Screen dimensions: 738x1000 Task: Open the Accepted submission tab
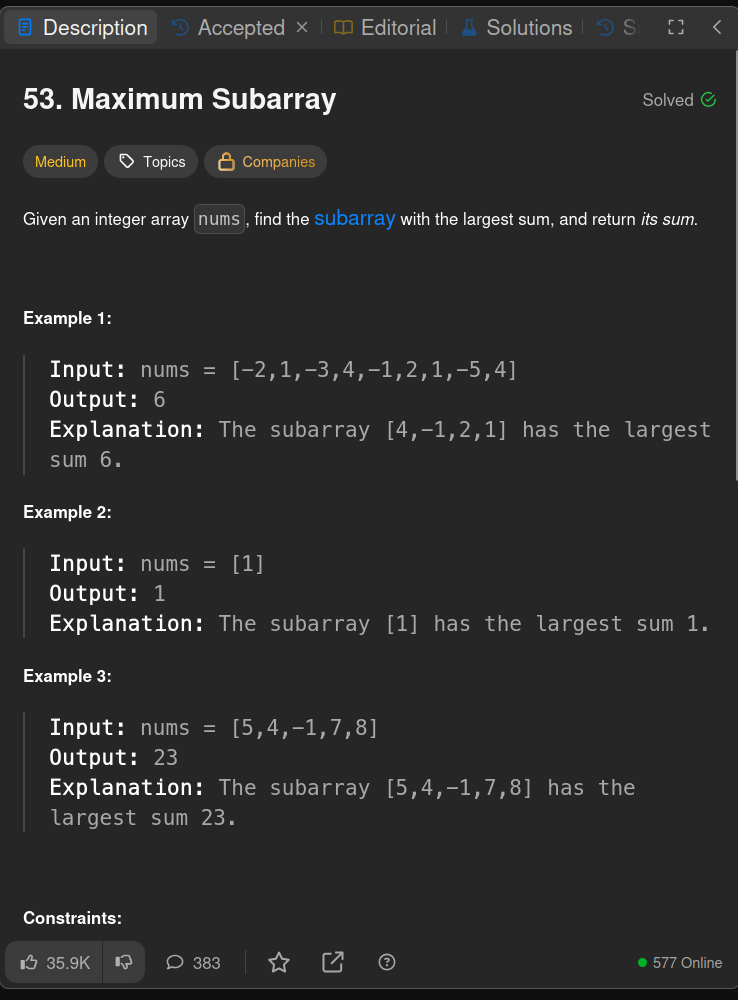pyautogui.click(x=228, y=27)
